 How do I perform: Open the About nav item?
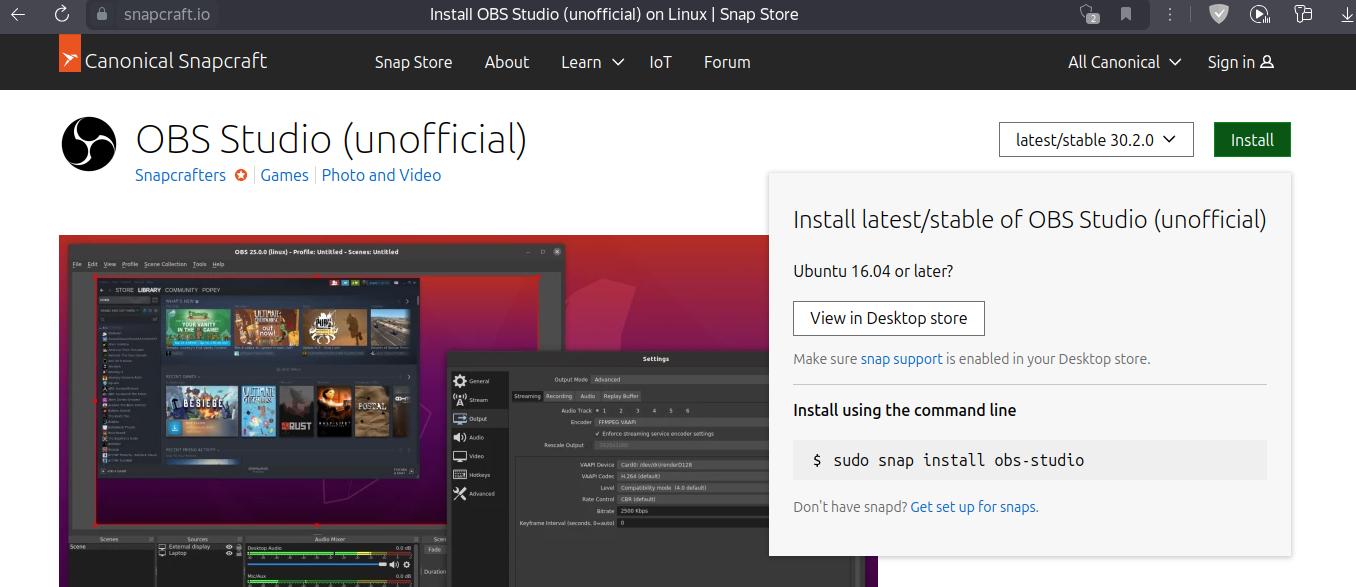pos(507,62)
